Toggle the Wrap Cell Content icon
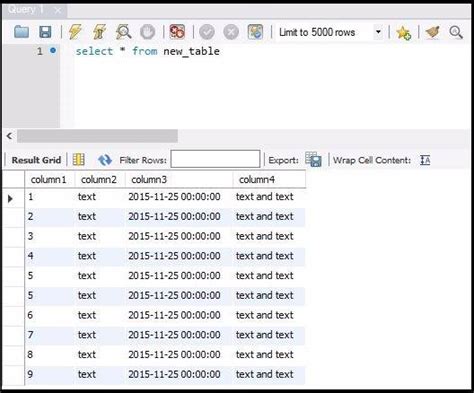The width and height of the screenshot is (474, 393). [x=425, y=160]
